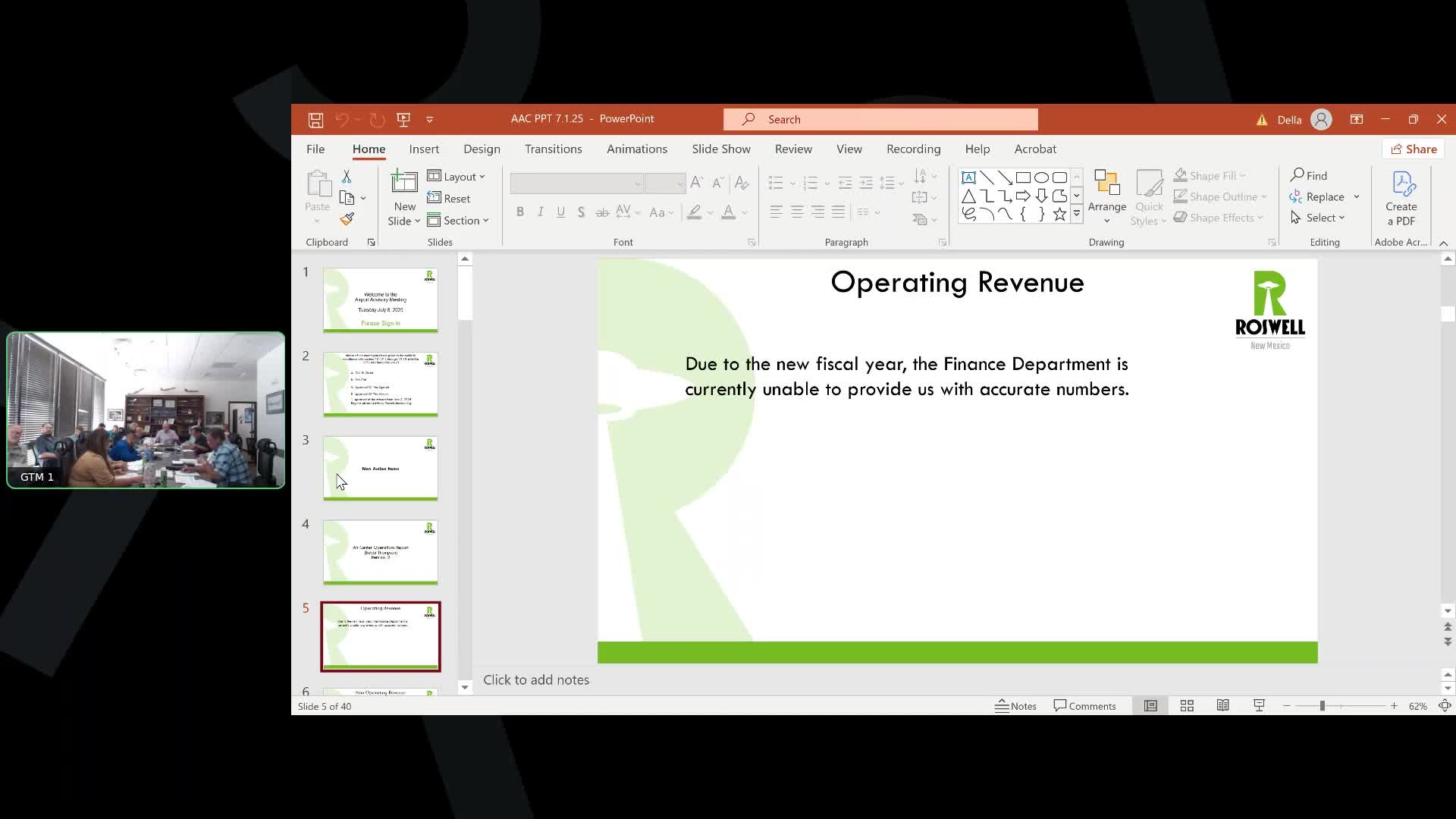The width and height of the screenshot is (1456, 819).
Task: Select slide 3 thumbnail Non Action Items
Action: pyautogui.click(x=380, y=468)
